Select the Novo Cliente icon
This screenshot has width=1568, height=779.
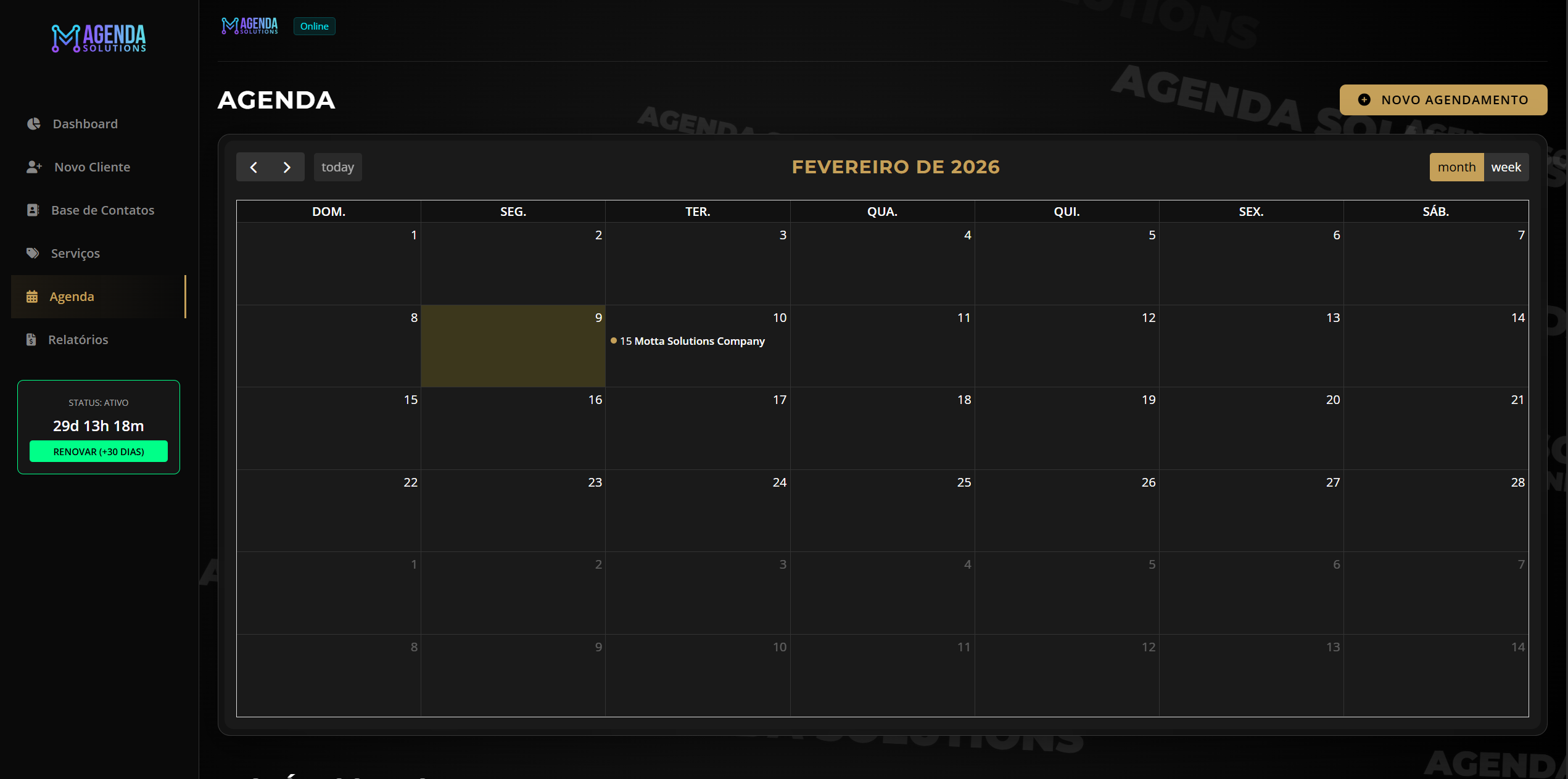pyautogui.click(x=33, y=167)
